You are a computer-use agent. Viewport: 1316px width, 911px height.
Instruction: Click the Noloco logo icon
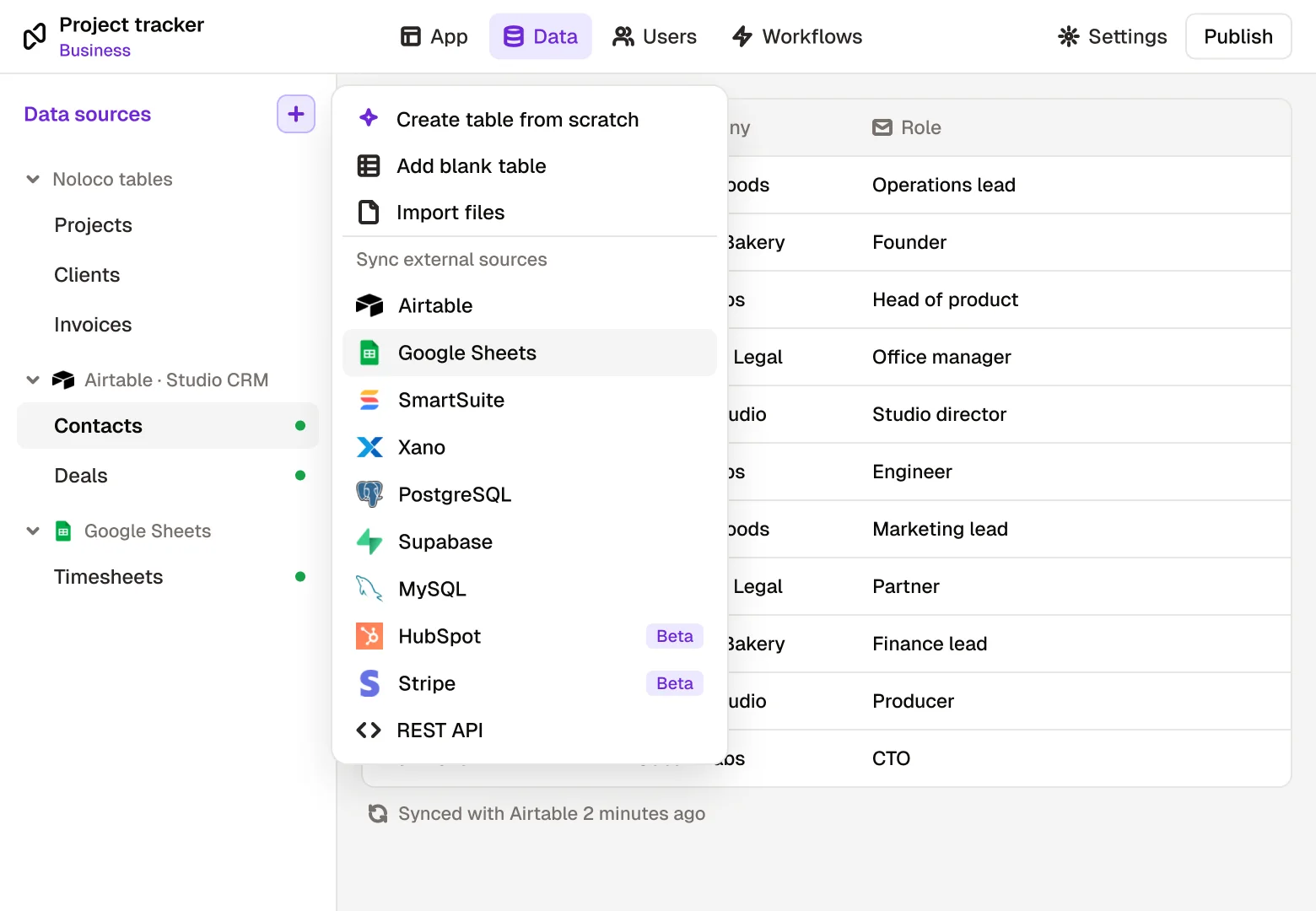(35, 36)
